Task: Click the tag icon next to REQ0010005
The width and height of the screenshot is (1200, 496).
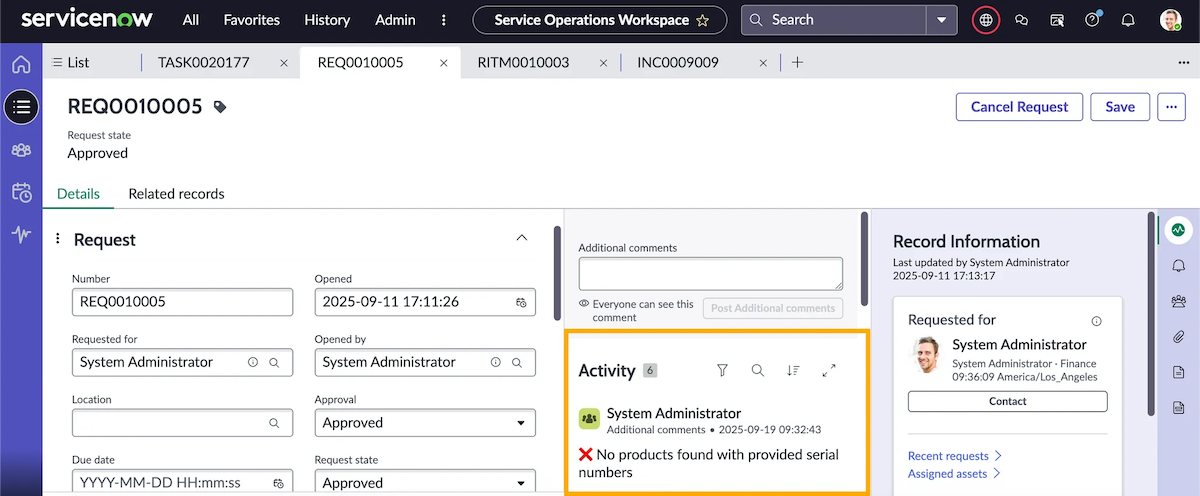Action: [220, 107]
